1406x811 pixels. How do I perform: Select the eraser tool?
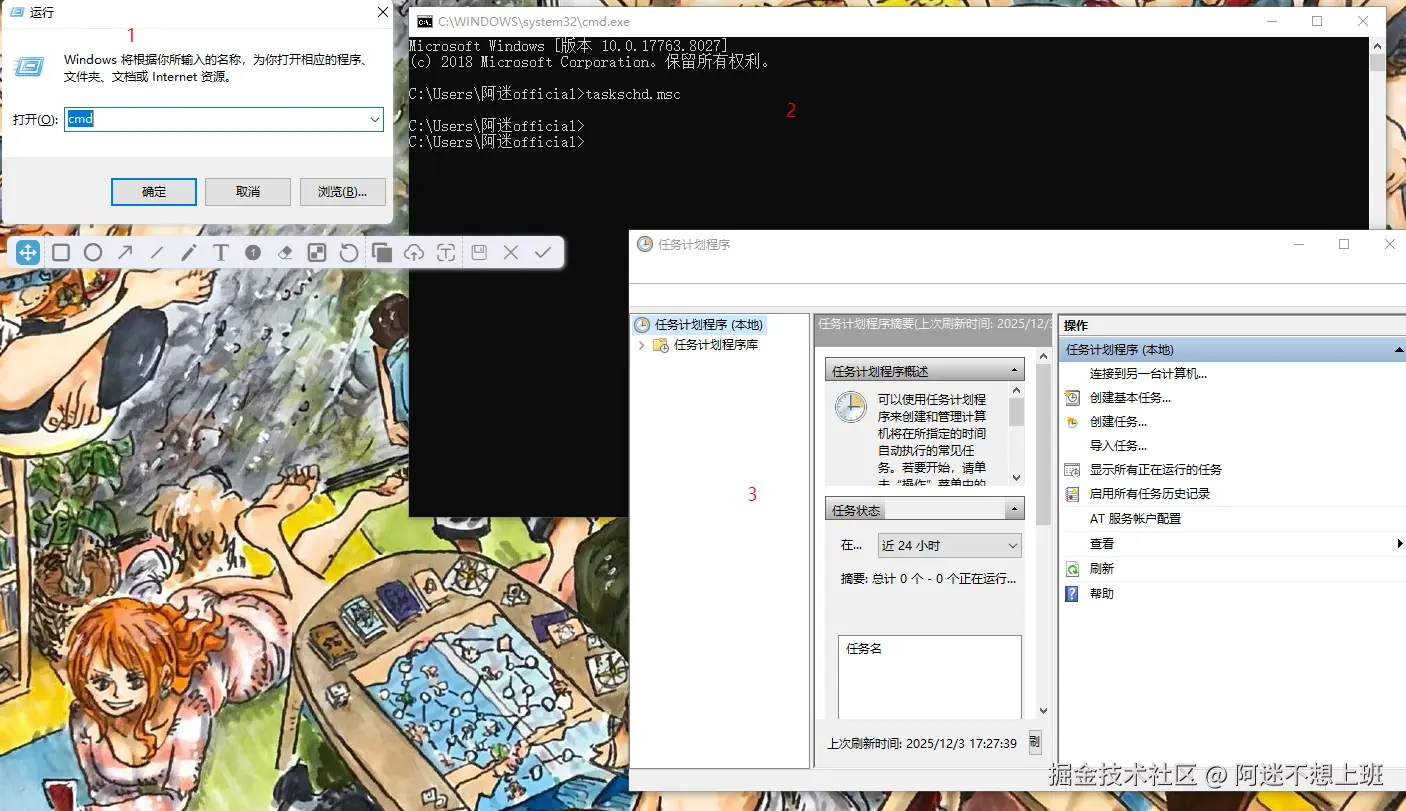(285, 253)
